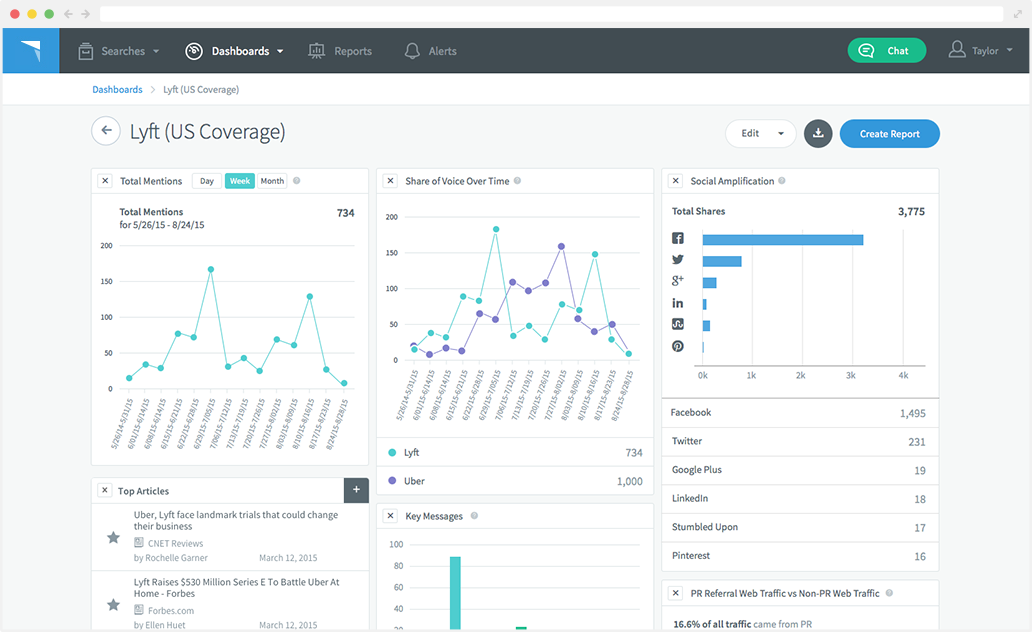Expand the Dashboards dropdown arrow
The image size is (1032, 632).
(x=280, y=51)
